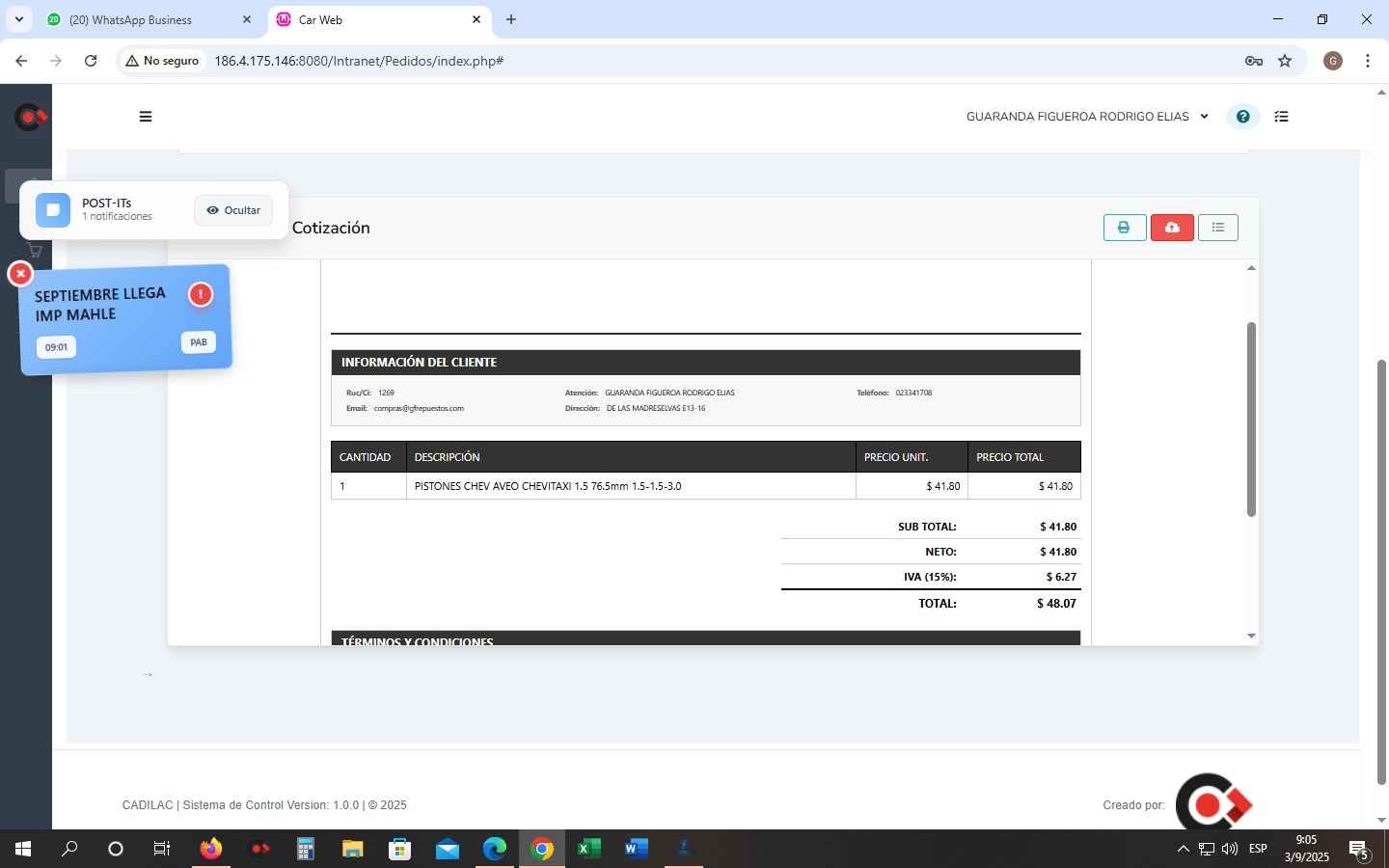
Task: Expand the GUARANDA FIGUEROA user dropdown
Action: click(1087, 117)
